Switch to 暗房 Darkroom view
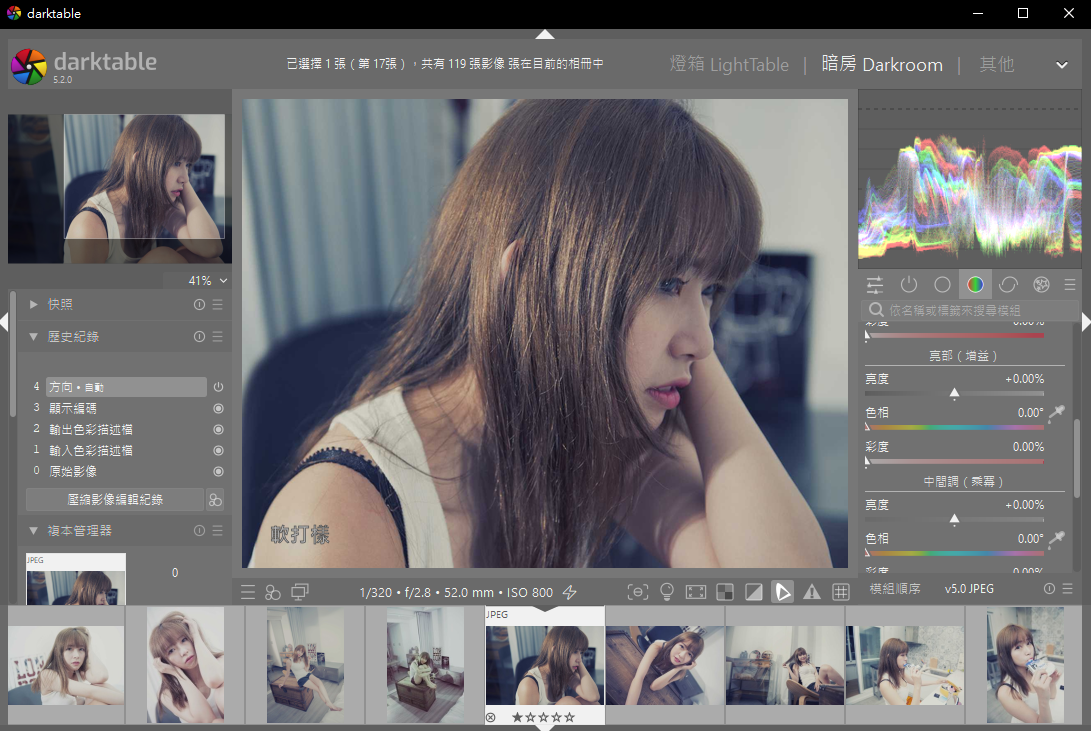This screenshot has width=1091, height=731. coord(882,65)
